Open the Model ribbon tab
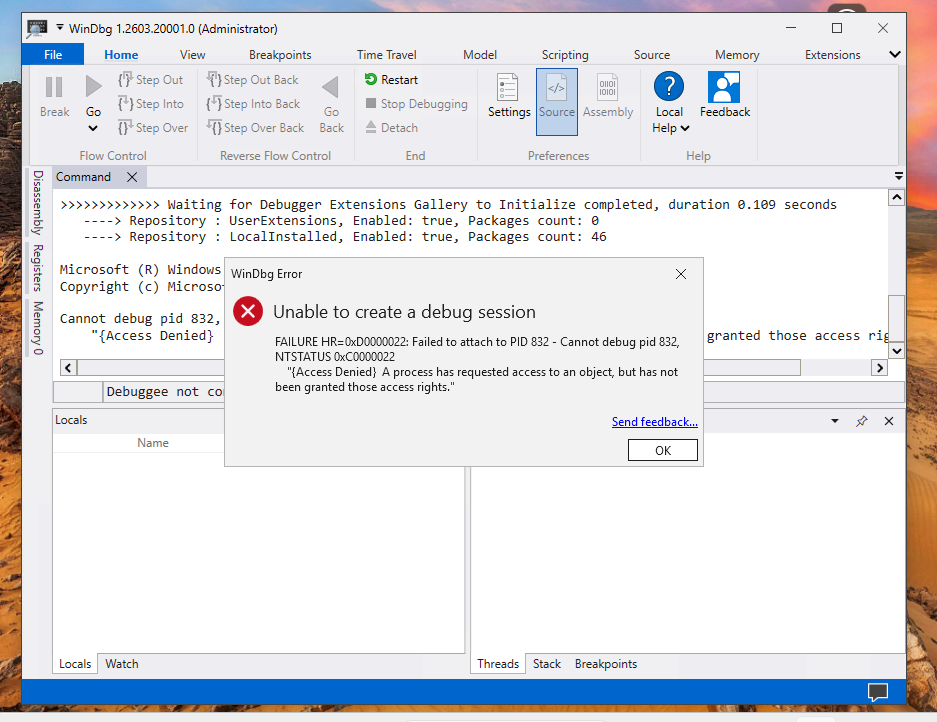Image resolution: width=937 pixels, height=722 pixels. (x=480, y=54)
